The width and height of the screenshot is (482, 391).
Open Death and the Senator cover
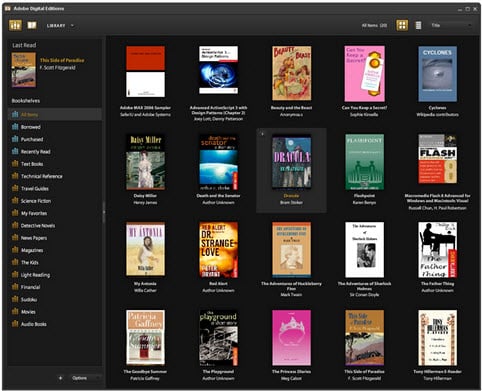point(218,162)
